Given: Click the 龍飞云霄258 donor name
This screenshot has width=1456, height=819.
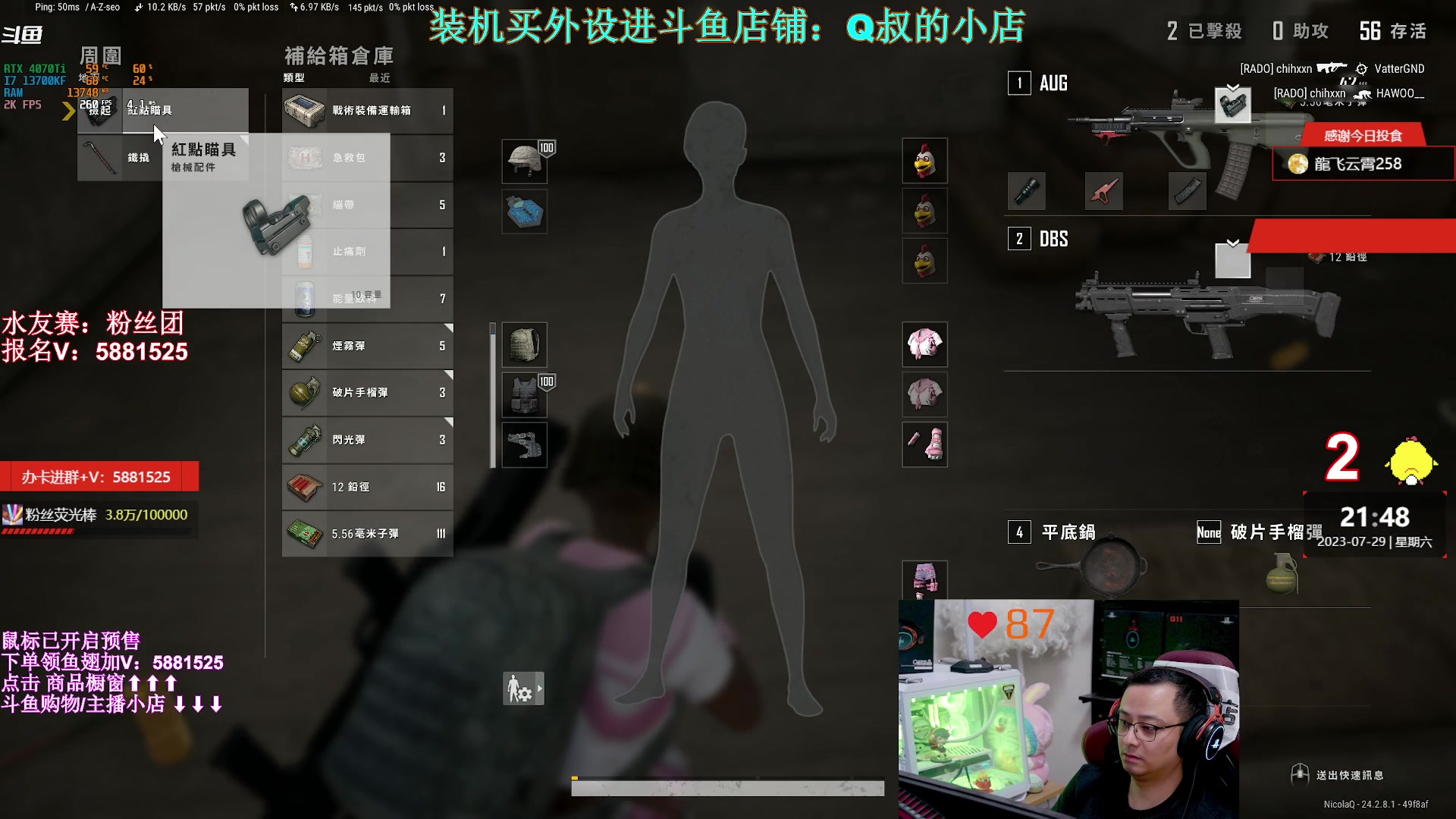Looking at the screenshot, I should coord(1357,164).
